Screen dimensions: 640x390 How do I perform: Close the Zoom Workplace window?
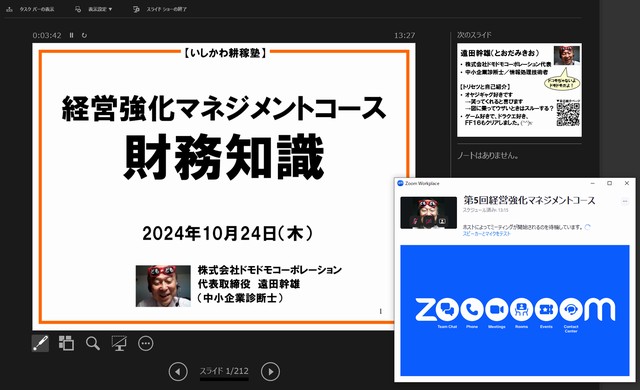pos(627,183)
